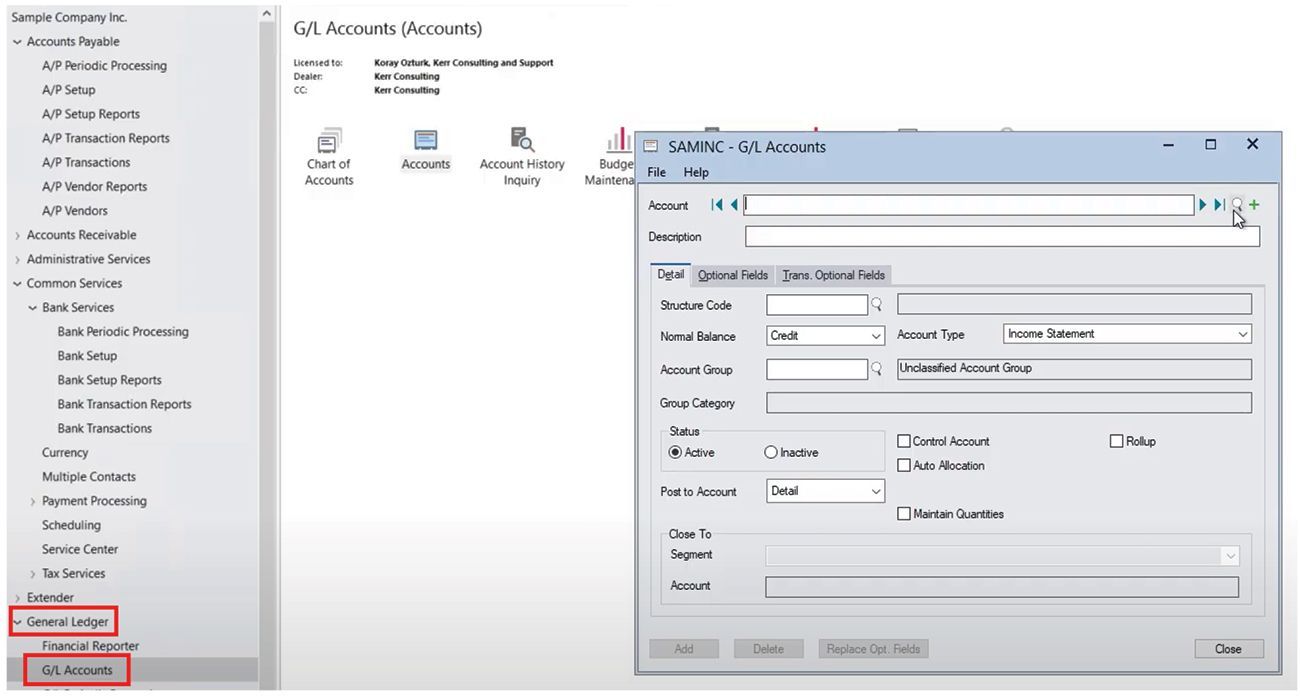Click the Close button in G/L Accounts dialog
The height and width of the screenshot is (696, 1300).
(1229, 649)
